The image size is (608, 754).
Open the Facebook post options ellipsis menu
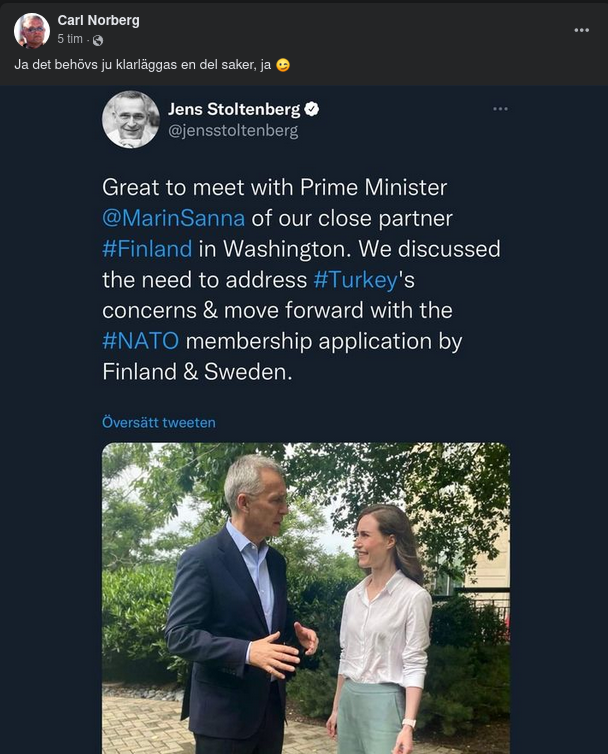click(581, 30)
